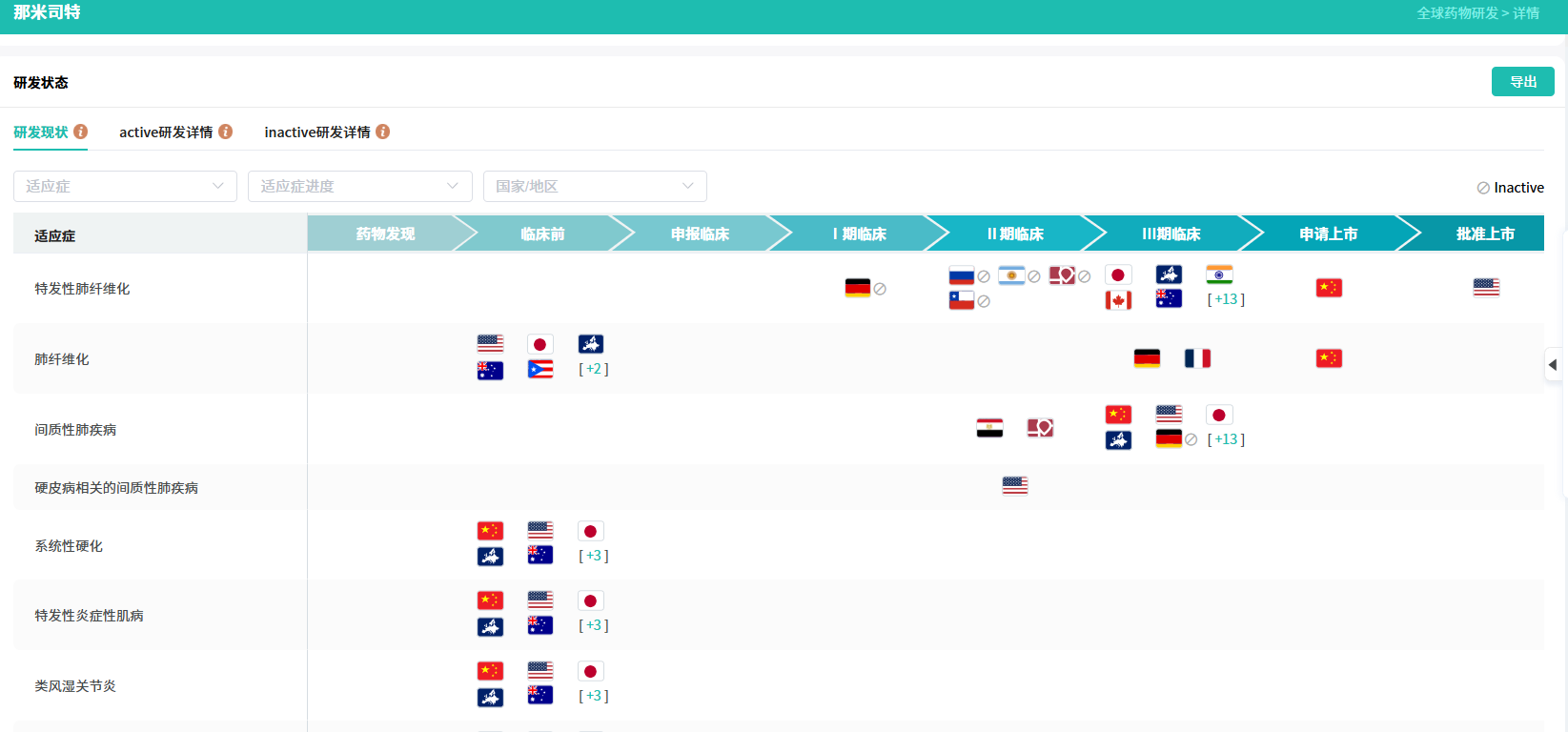Image resolution: width=1568 pixels, height=732 pixels.
Task: Click map-pin region icon in 间质性肺疾病 row
Action: click(x=1040, y=428)
